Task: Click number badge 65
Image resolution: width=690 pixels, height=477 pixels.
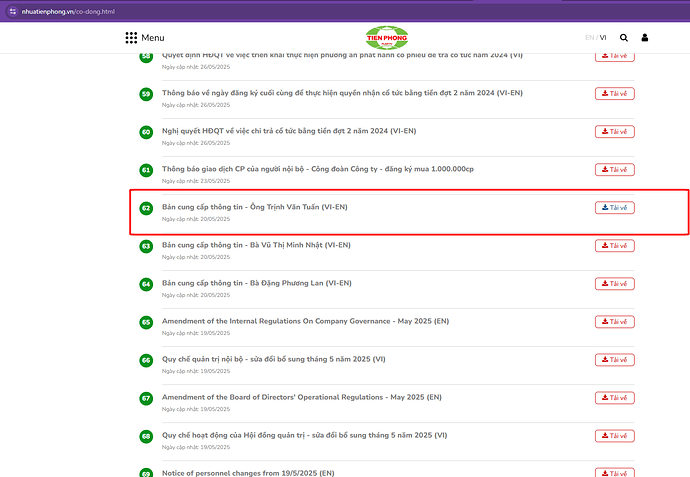Action: click(x=146, y=322)
